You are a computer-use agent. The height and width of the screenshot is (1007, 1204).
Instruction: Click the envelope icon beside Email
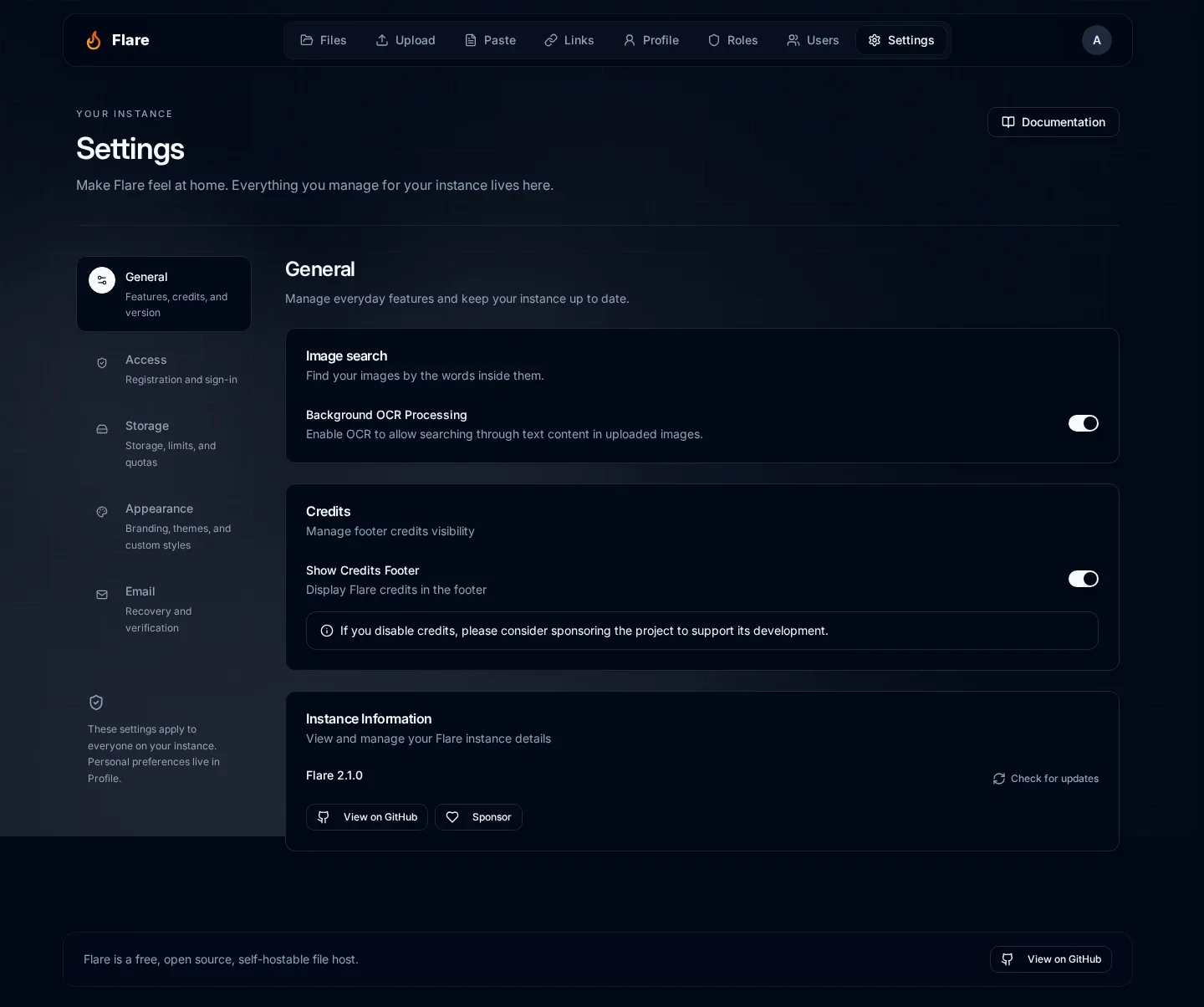(102, 595)
